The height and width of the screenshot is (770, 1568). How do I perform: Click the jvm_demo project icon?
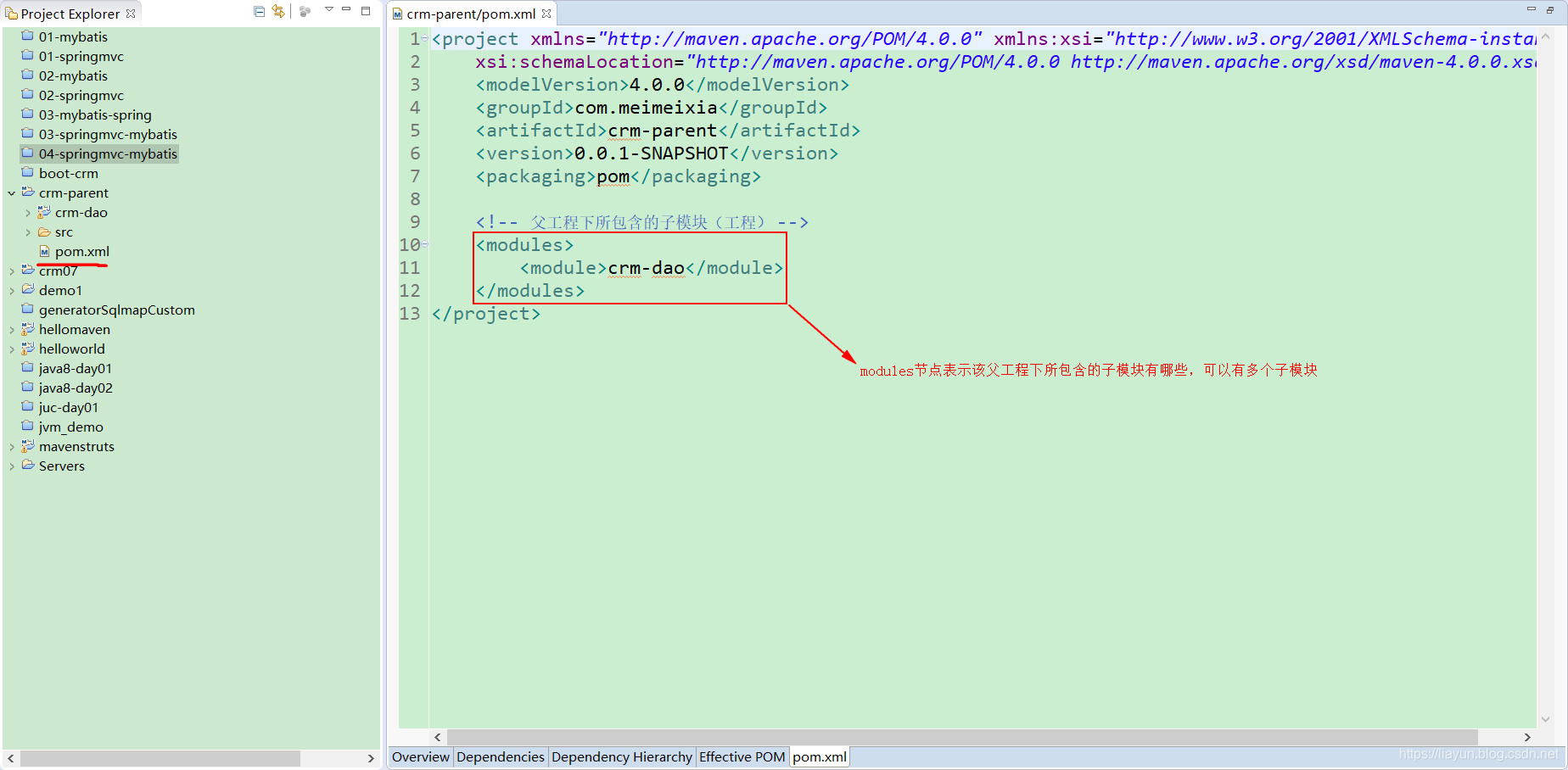point(28,427)
